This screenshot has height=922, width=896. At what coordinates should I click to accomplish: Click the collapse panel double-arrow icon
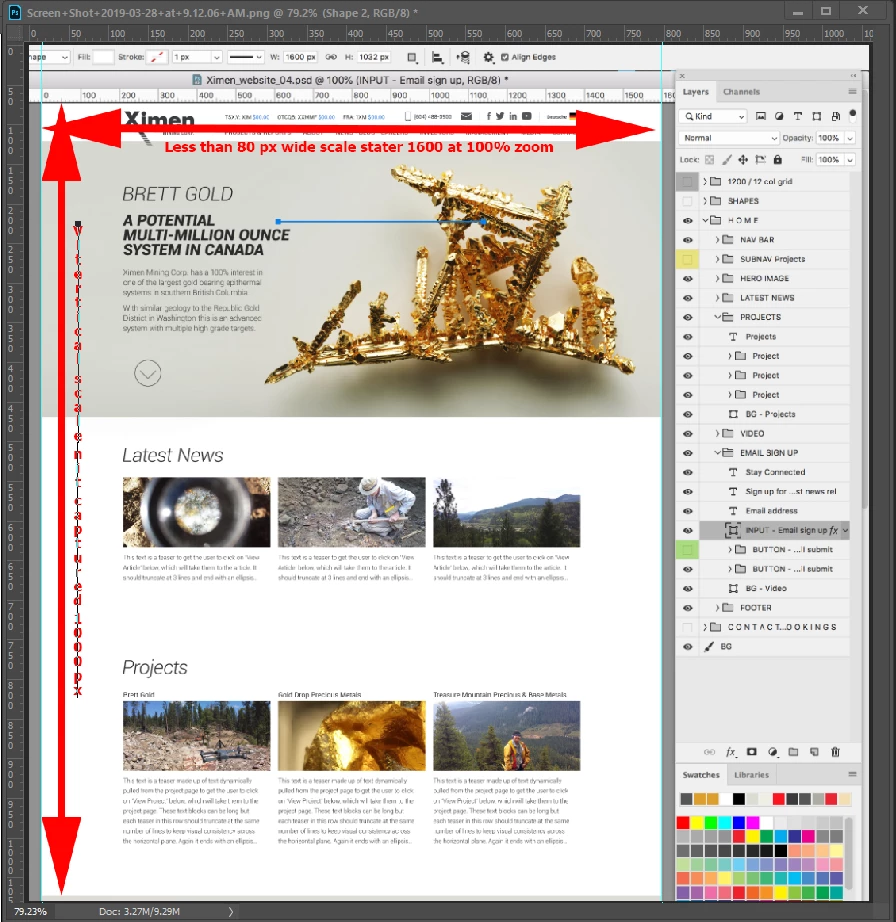tap(853, 76)
